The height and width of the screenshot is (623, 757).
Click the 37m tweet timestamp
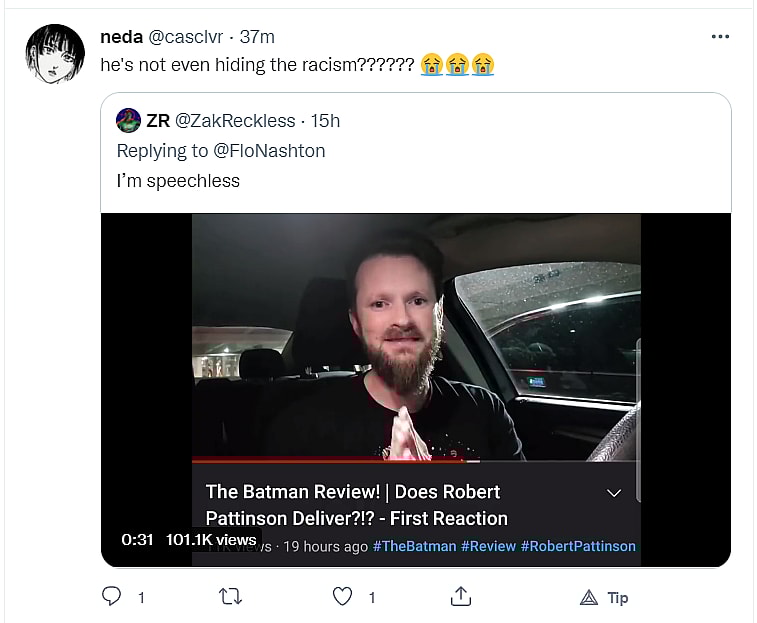click(x=257, y=37)
